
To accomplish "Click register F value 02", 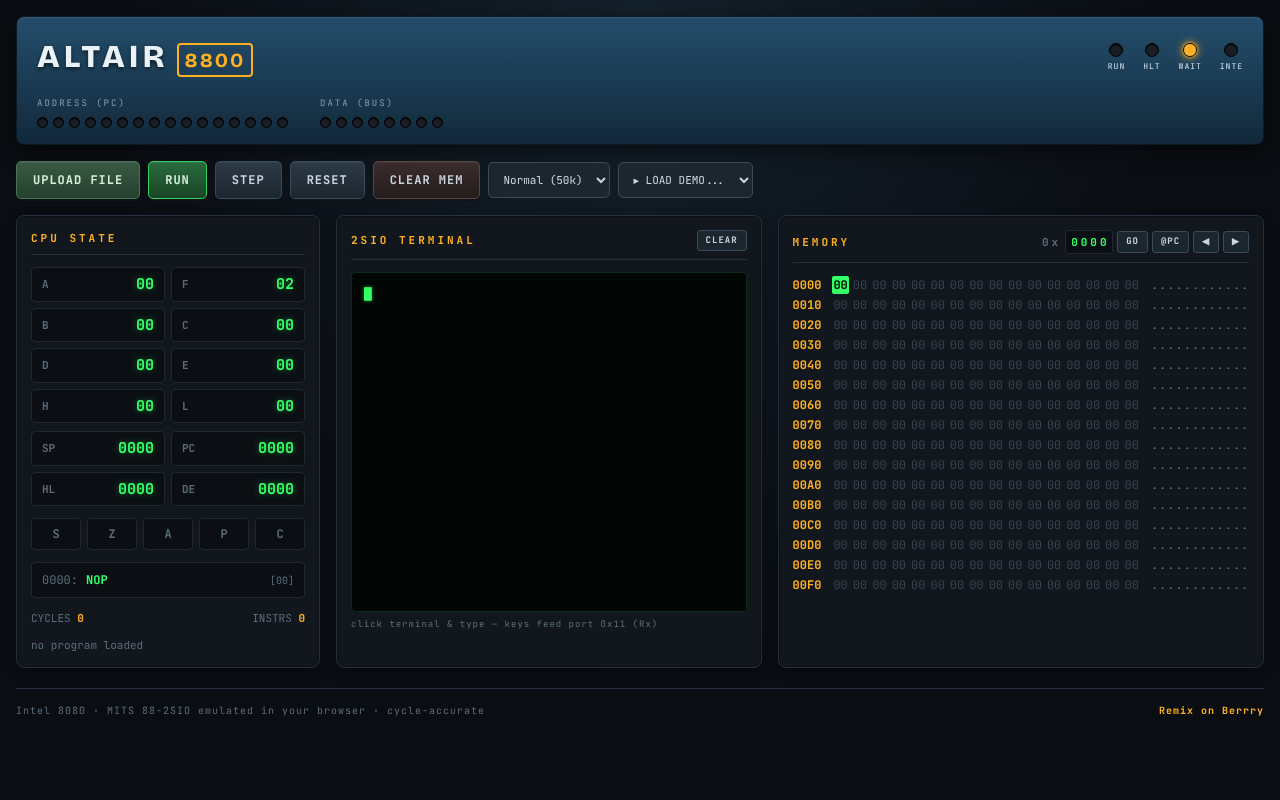I will point(285,284).
